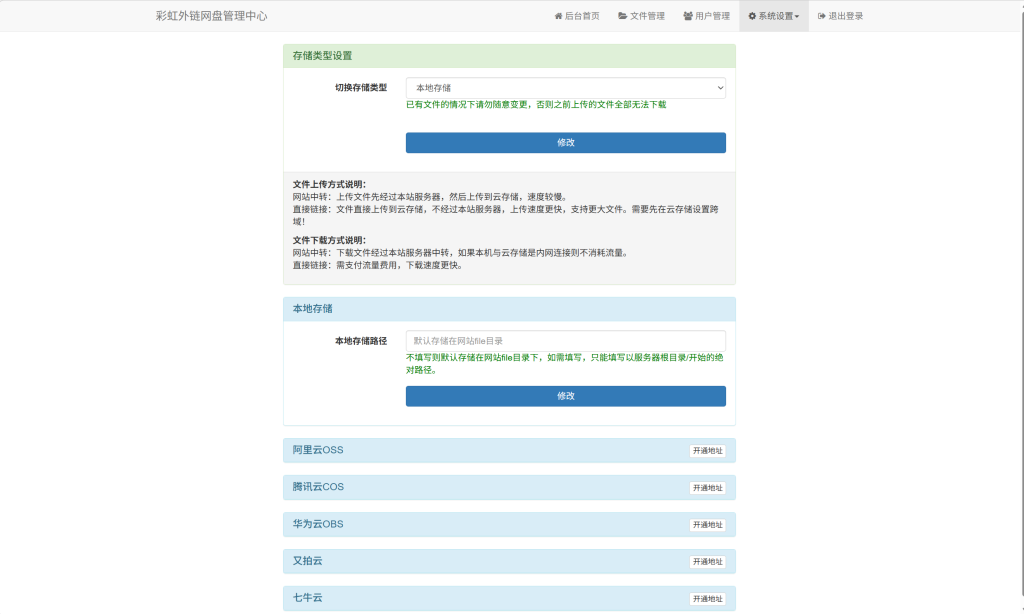Click 开通地址 for 华为云OBS
Viewport: 1024px width, 614px height.
point(709,524)
